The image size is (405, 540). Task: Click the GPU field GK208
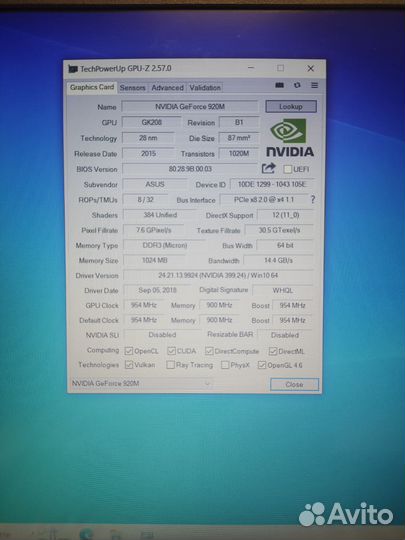coord(152,122)
